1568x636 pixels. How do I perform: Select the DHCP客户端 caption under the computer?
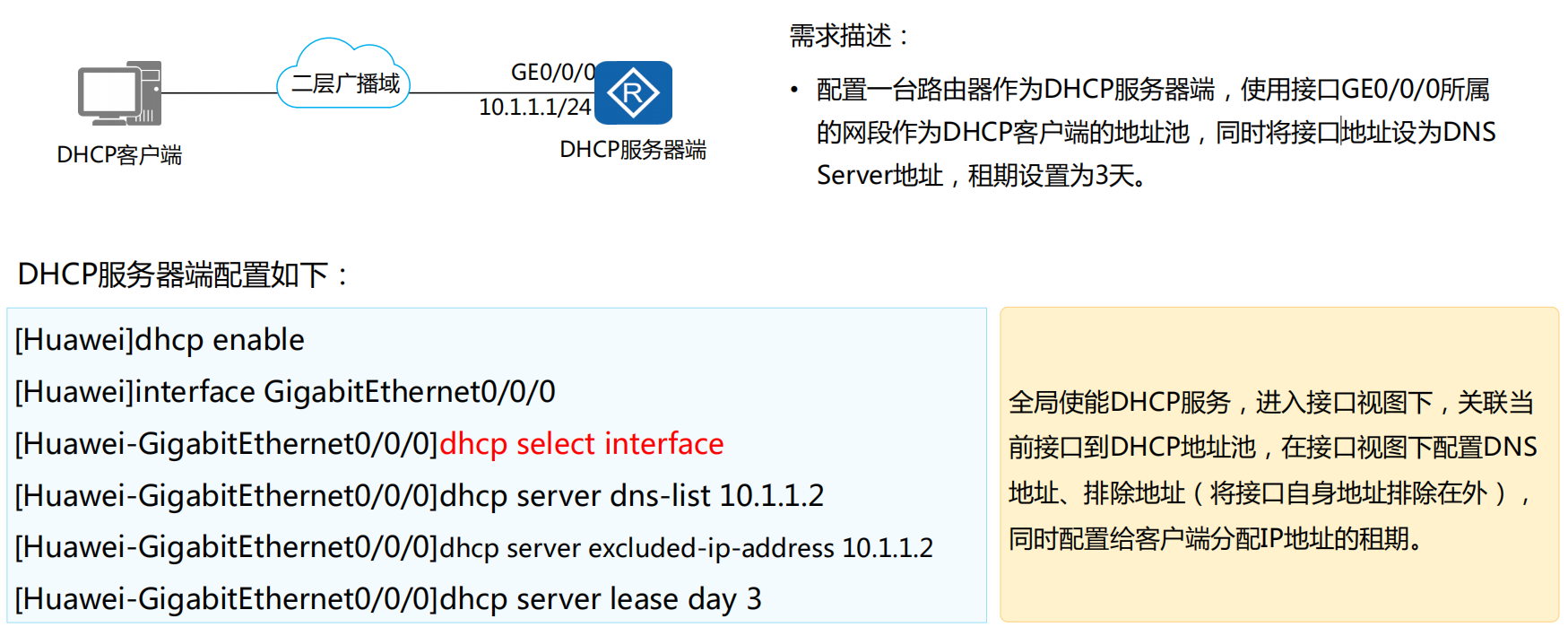119,155
